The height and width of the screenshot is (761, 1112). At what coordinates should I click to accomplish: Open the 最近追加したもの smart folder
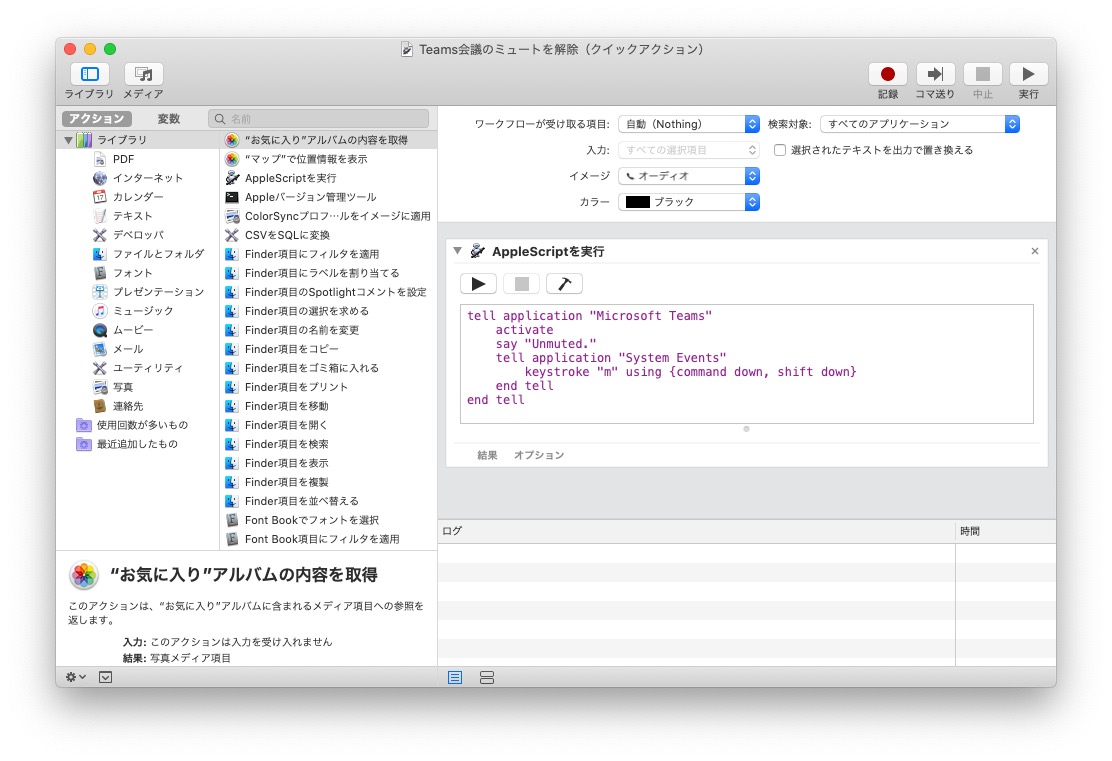pyautogui.click(x=139, y=444)
